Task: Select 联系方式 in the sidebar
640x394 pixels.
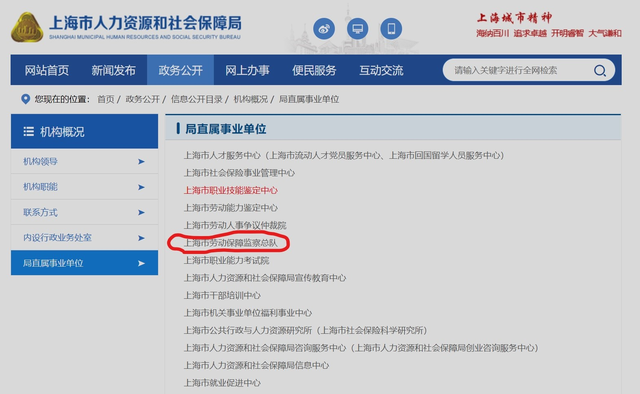Action: (84, 212)
